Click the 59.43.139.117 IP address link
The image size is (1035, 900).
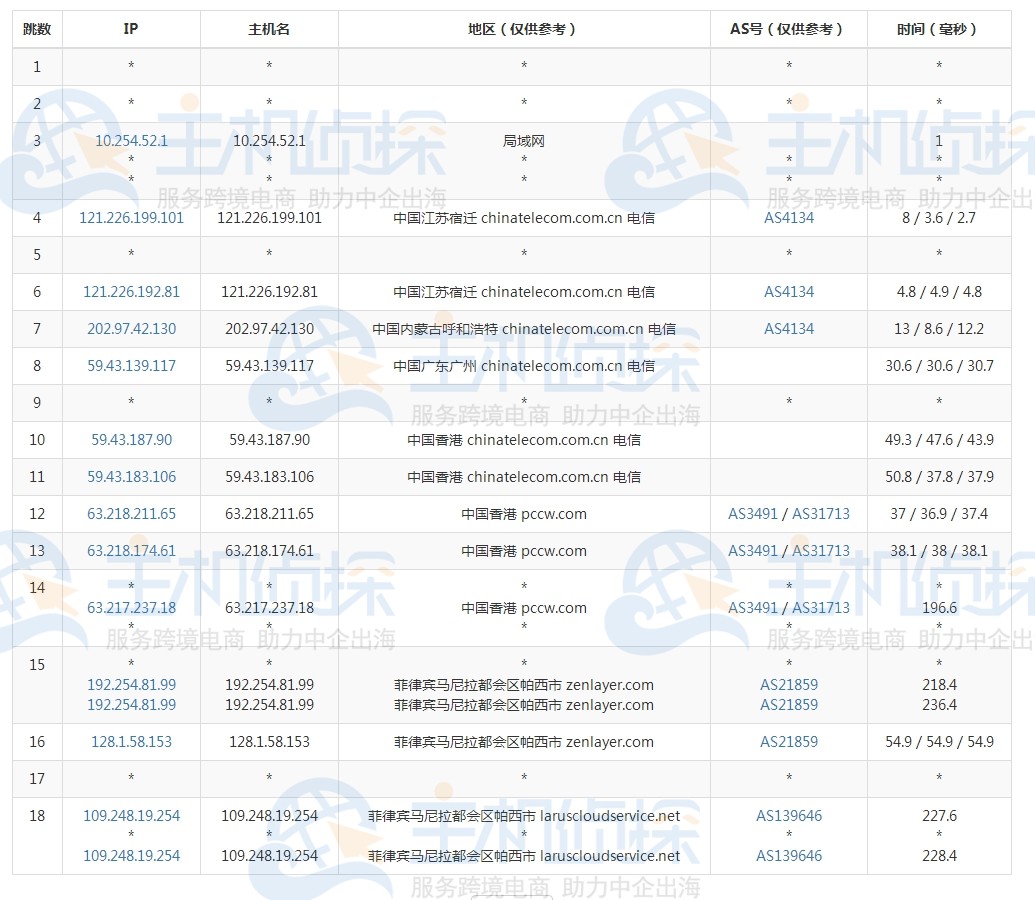(131, 366)
